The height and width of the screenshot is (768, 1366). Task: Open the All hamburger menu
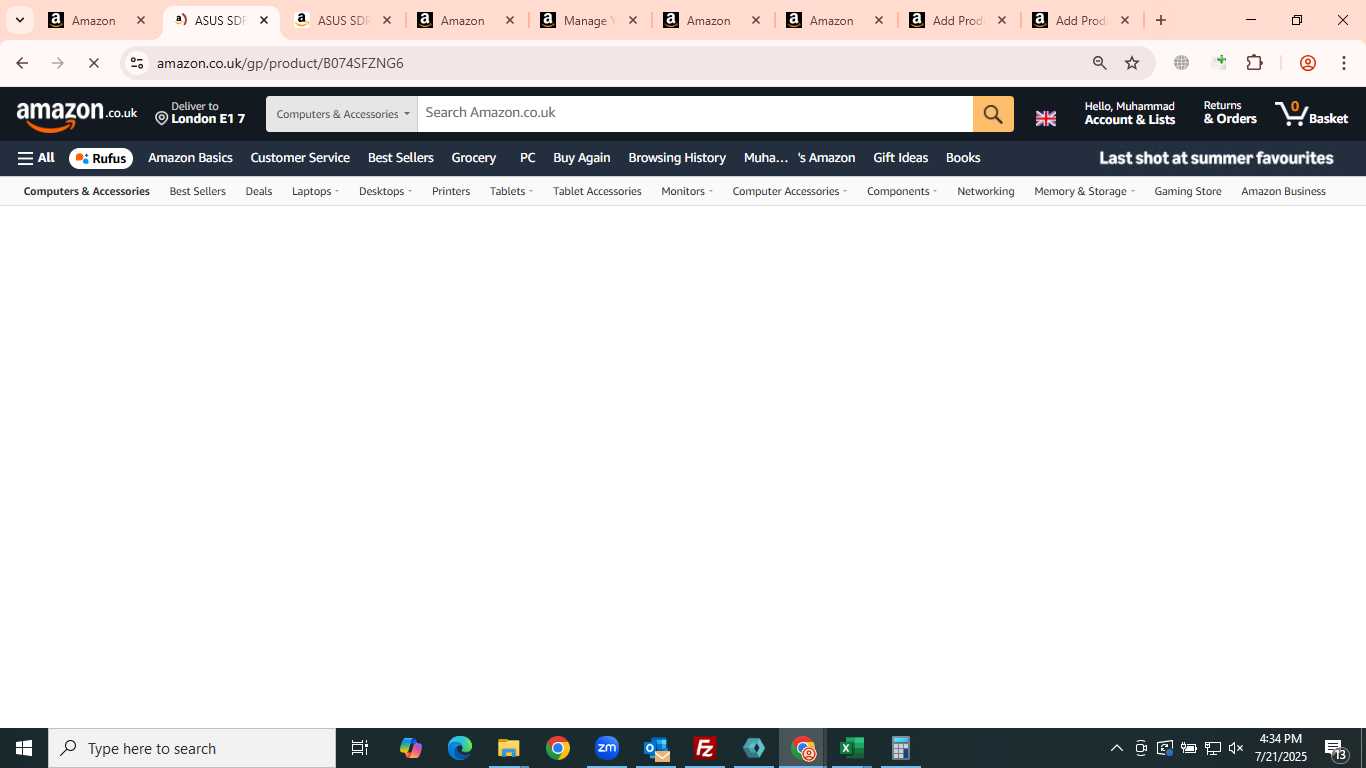[36, 158]
